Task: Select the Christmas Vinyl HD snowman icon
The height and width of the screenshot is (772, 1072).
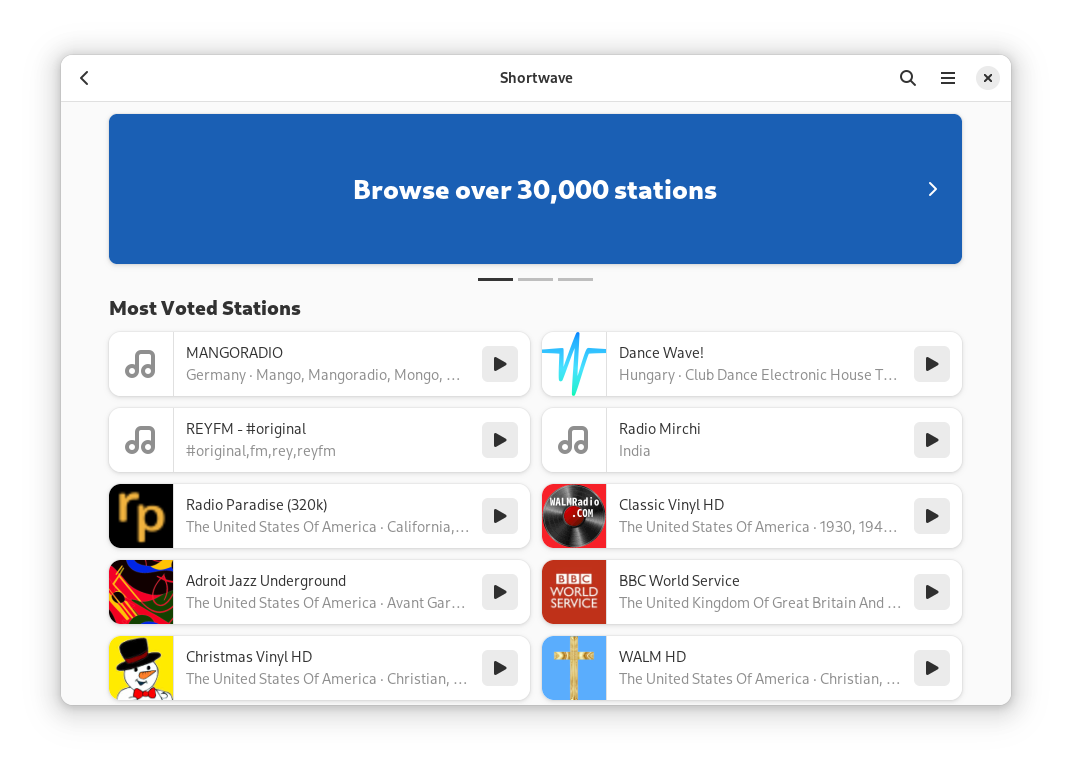Action: point(141,668)
